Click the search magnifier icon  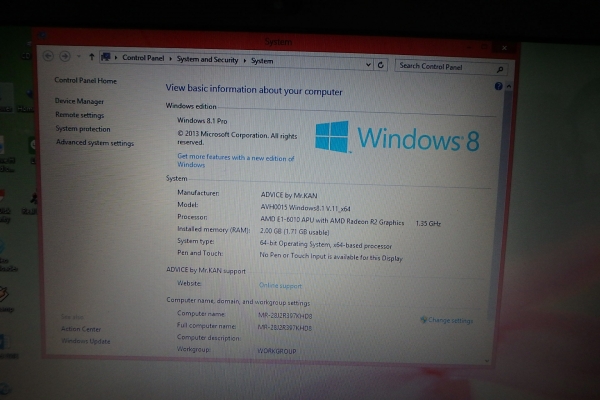[x=500, y=69]
